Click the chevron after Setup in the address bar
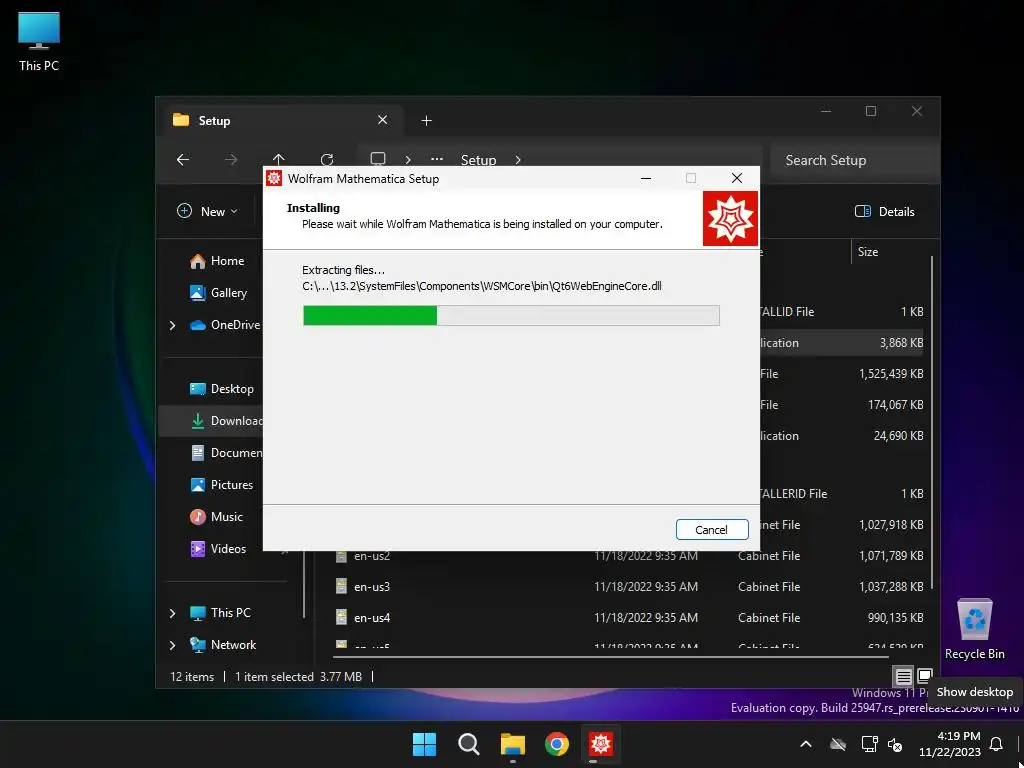Image resolution: width=1024 pixels, height=768 pixels. pos(518,160)
